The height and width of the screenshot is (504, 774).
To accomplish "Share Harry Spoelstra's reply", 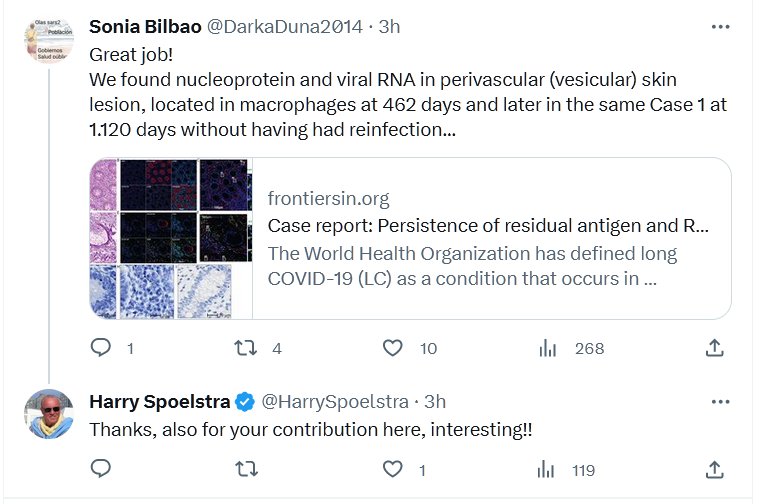I will (x=715, y=469).
